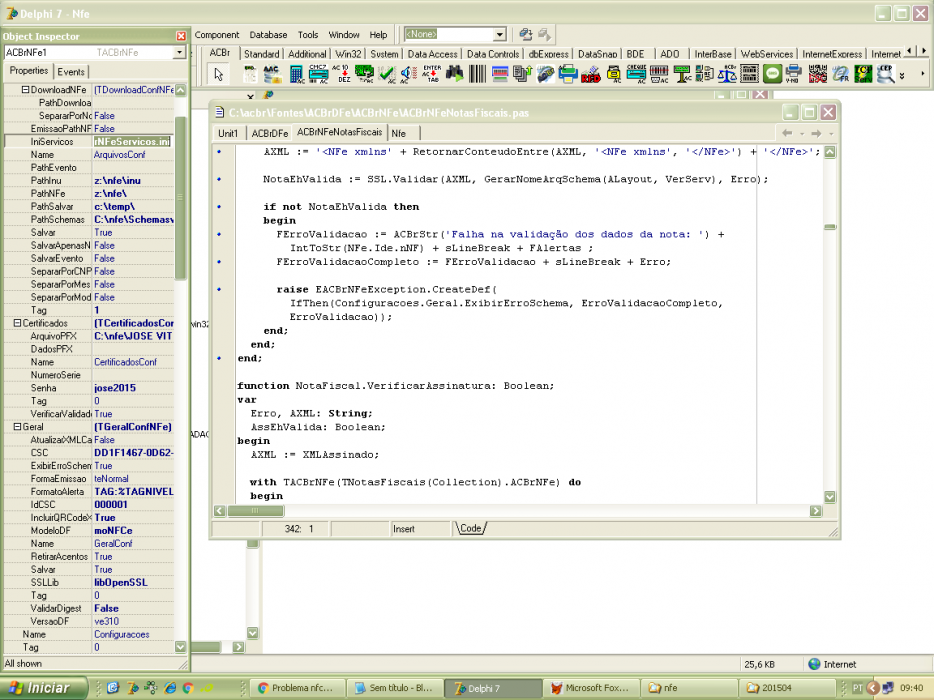Select the Data Access palette tab
Screen dimensions: 934x700
coord(432,54)
